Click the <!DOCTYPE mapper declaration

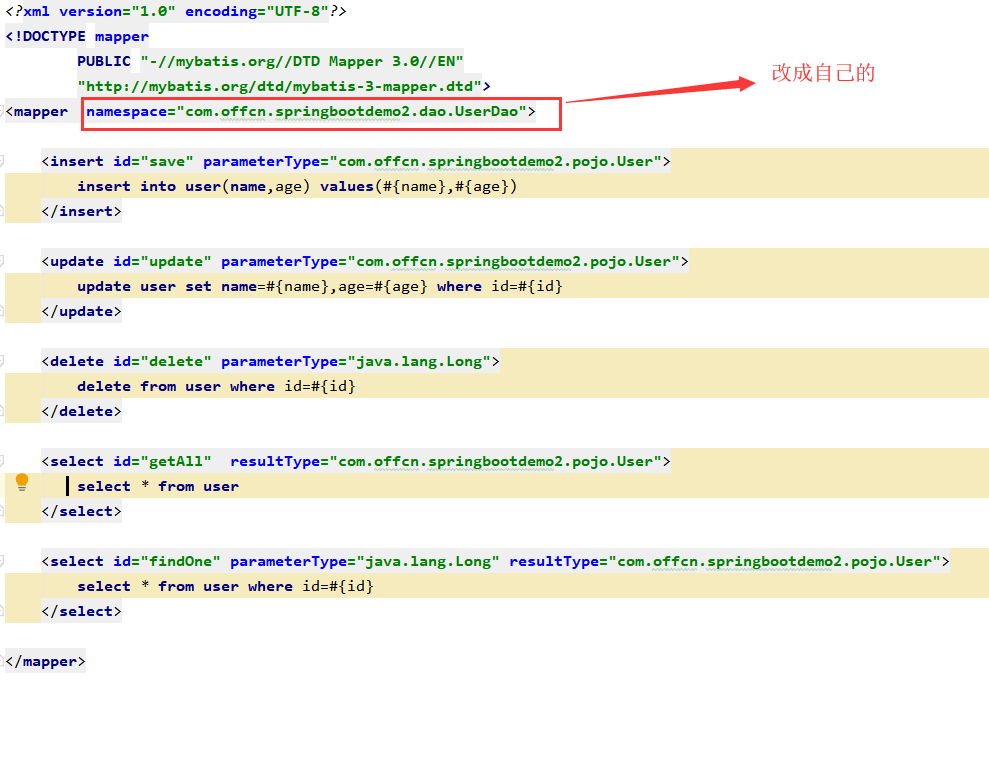click(77, 37)
